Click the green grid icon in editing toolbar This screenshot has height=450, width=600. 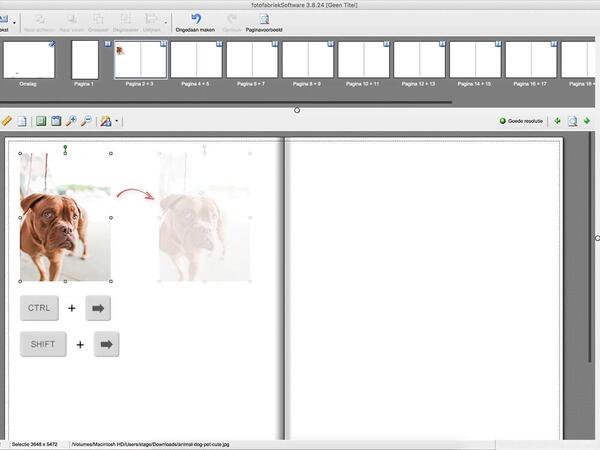tap(41, 121)
